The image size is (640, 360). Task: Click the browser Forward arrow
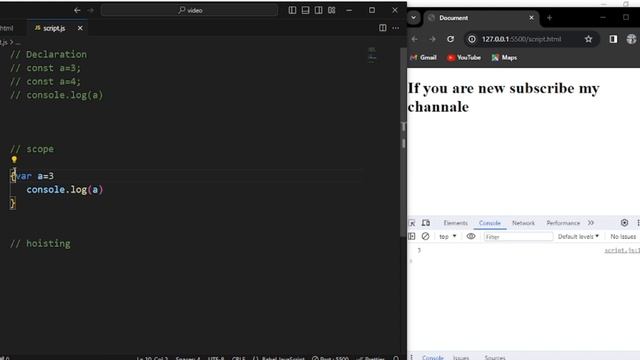432,39
